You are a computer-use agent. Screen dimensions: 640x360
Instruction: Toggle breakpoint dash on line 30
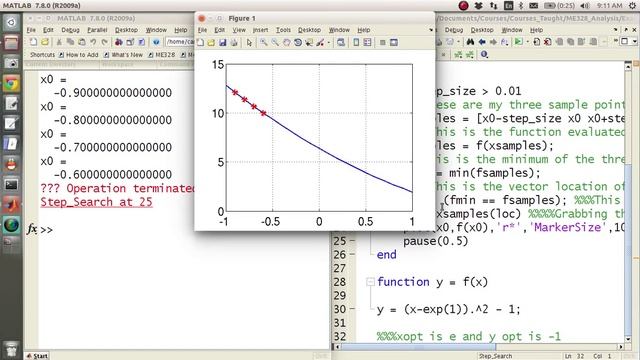pyautogui.click(x=352, y=309)
